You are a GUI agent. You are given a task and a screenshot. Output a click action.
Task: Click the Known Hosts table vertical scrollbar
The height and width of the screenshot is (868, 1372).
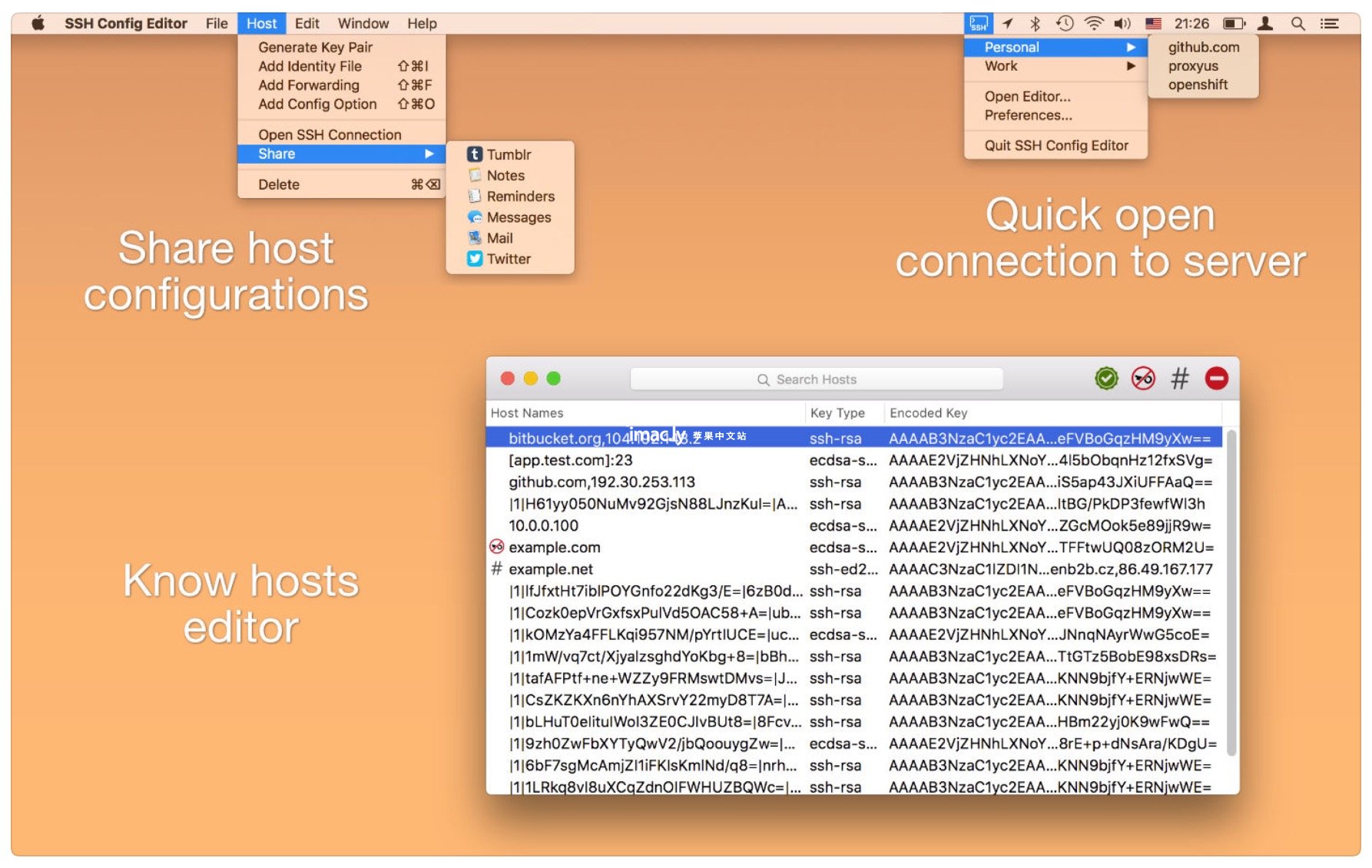pos(1231,591)
